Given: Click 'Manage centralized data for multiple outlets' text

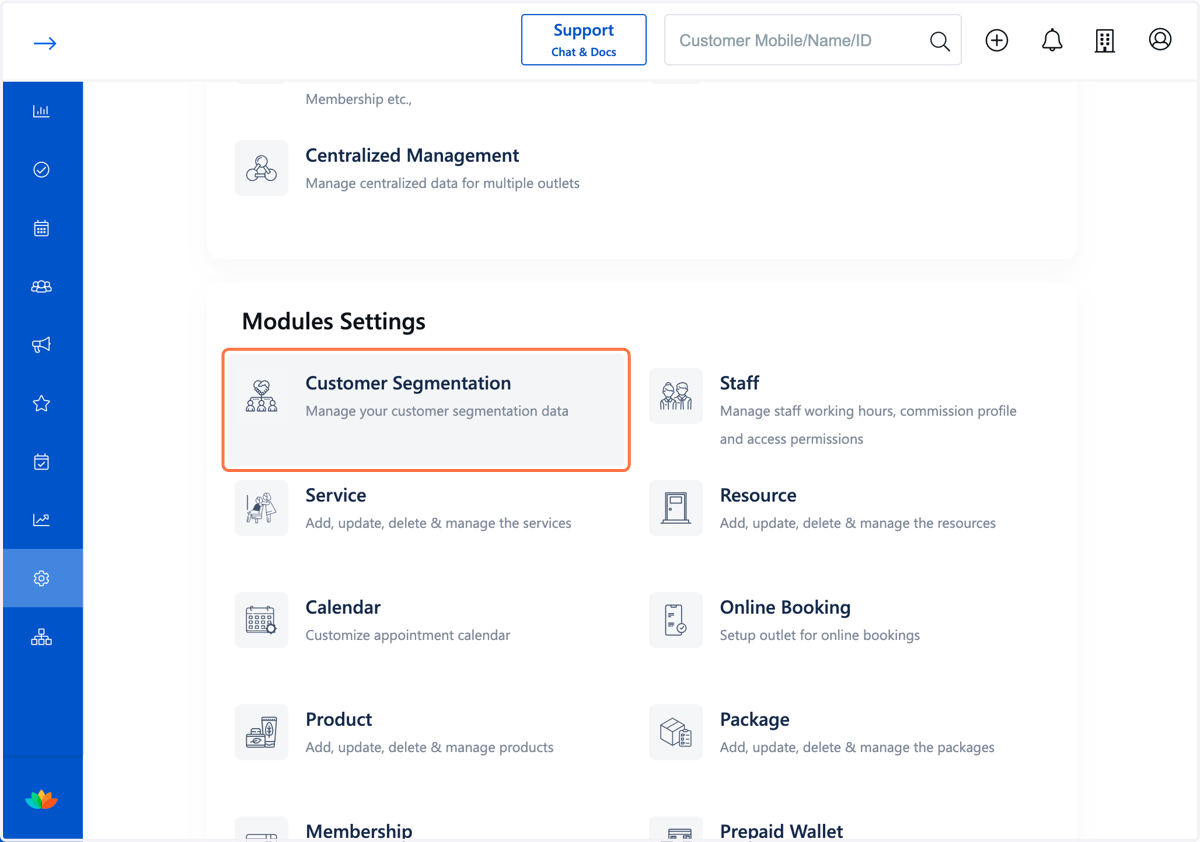Looking at the screenshot, I should tap(442, 184).
